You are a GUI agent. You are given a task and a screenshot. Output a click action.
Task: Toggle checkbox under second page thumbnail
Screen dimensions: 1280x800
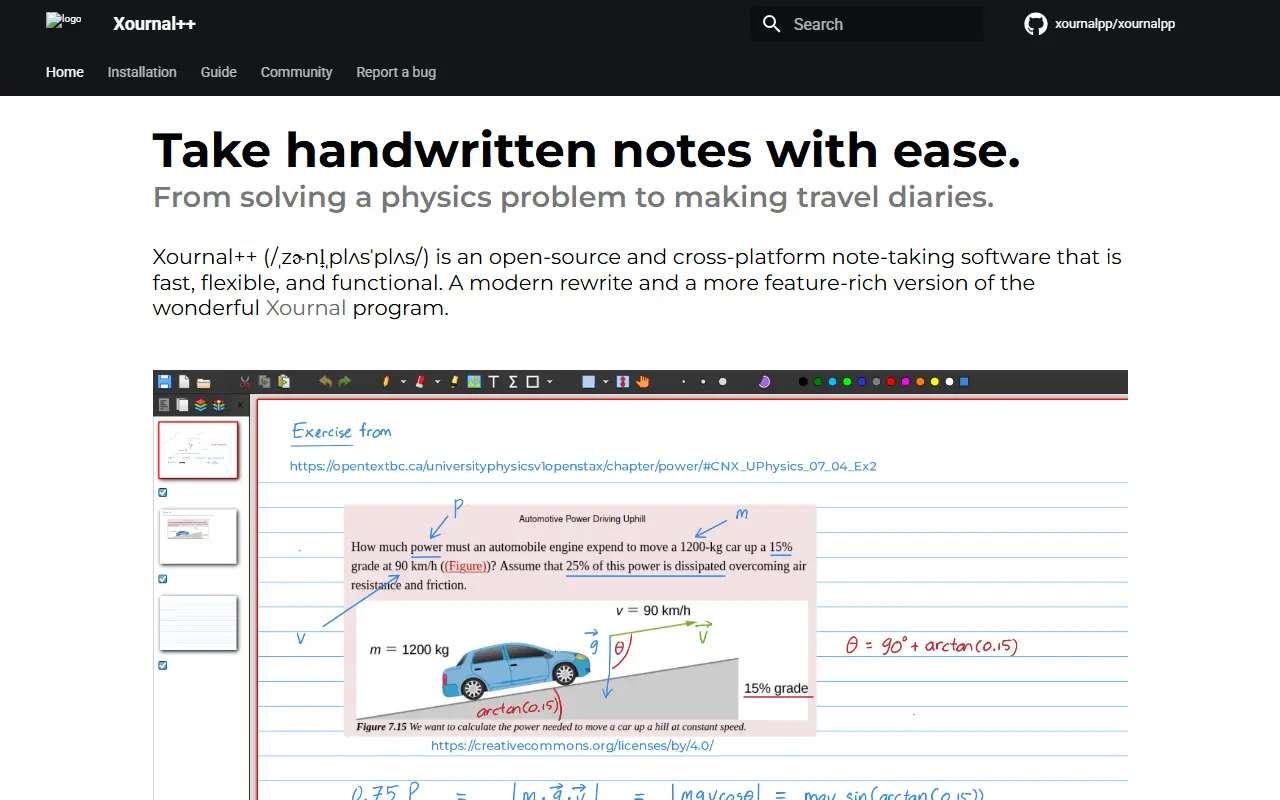[x=163, y=579]
